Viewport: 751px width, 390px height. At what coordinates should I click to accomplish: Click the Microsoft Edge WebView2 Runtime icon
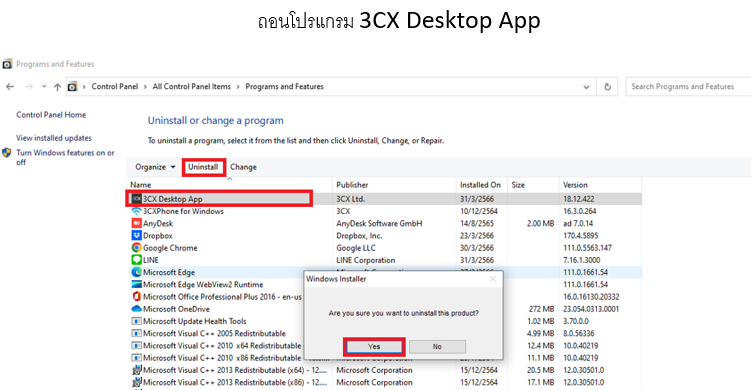coord(137,285)
